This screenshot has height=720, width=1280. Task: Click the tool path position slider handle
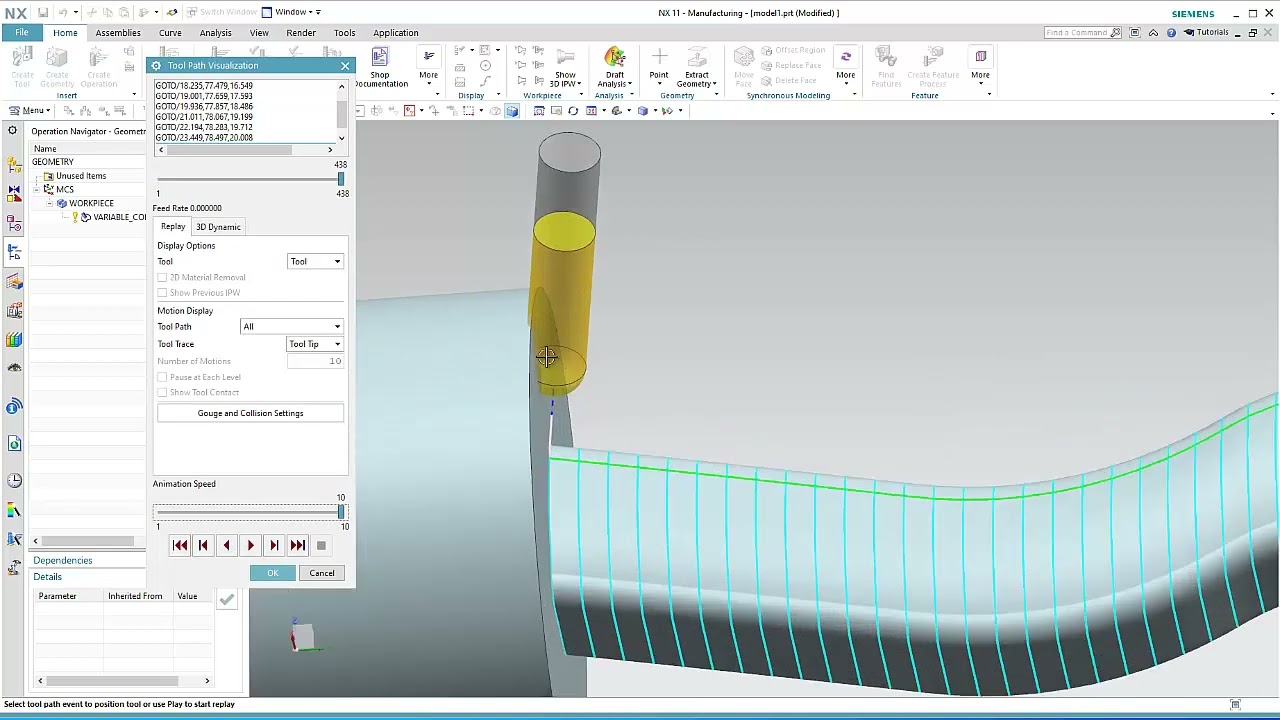(341, 179)
